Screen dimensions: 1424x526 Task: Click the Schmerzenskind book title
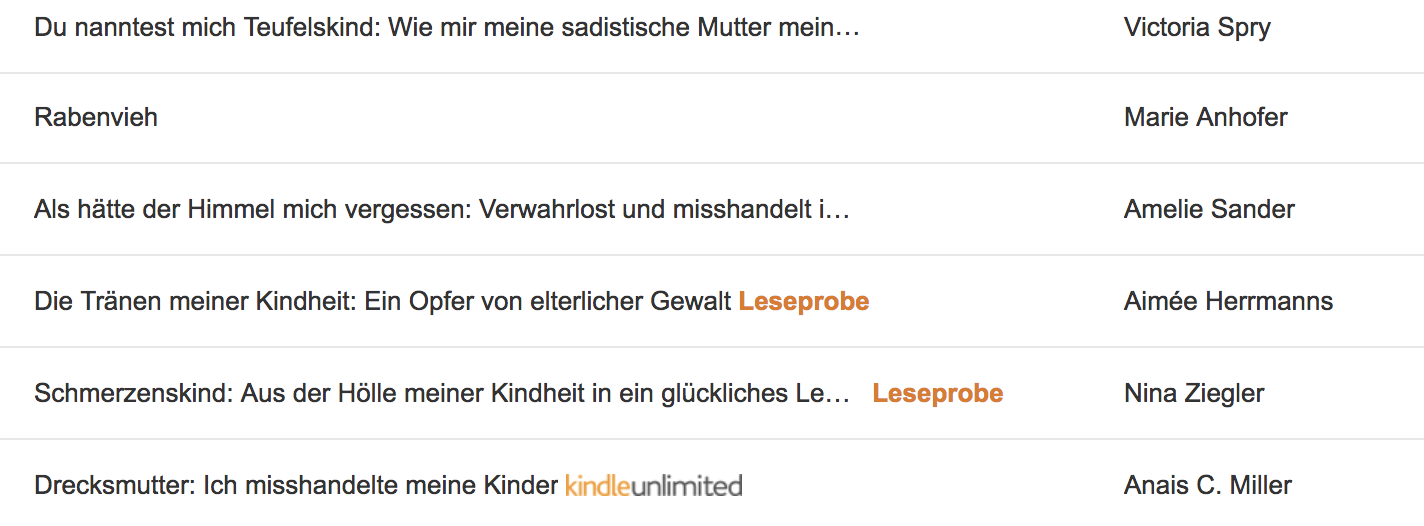[x=442, y=393]
